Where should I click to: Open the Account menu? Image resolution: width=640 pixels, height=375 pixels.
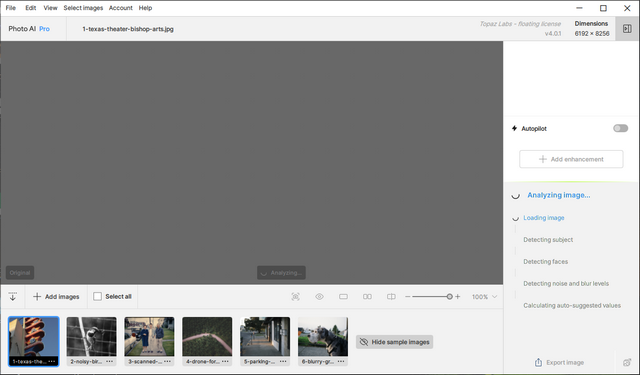point(120,8)
